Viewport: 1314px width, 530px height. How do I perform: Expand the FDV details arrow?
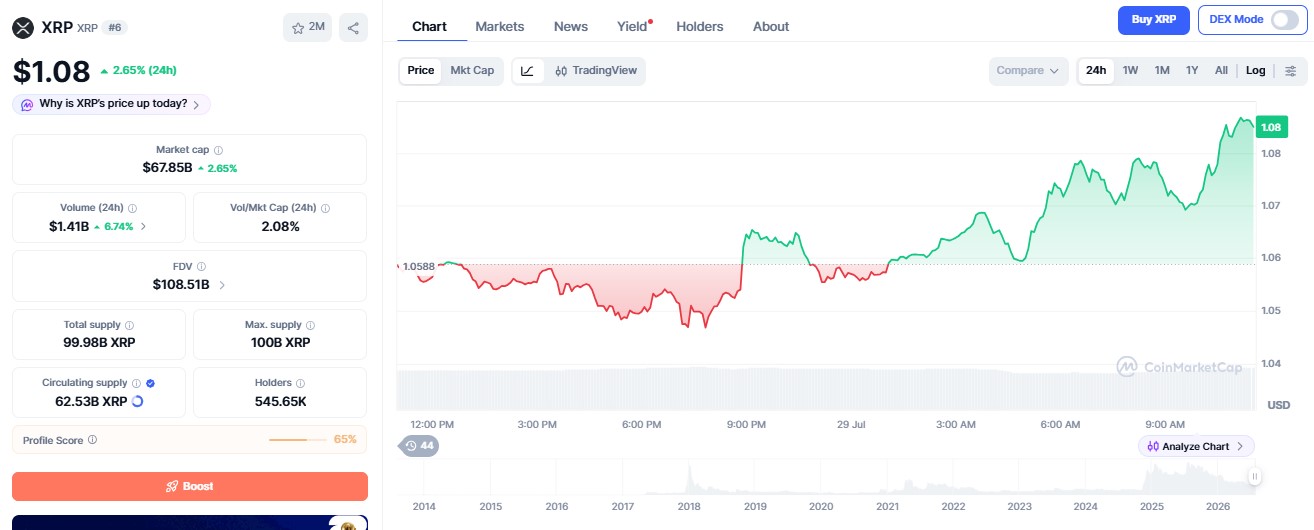(x=222, y=285)
